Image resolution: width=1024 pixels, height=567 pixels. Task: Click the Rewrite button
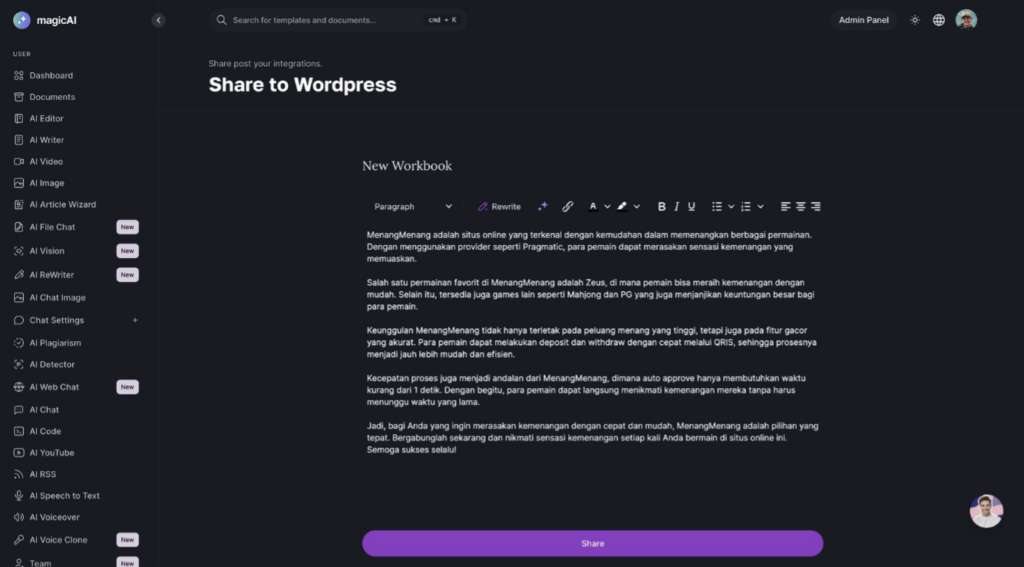[499, 206]
